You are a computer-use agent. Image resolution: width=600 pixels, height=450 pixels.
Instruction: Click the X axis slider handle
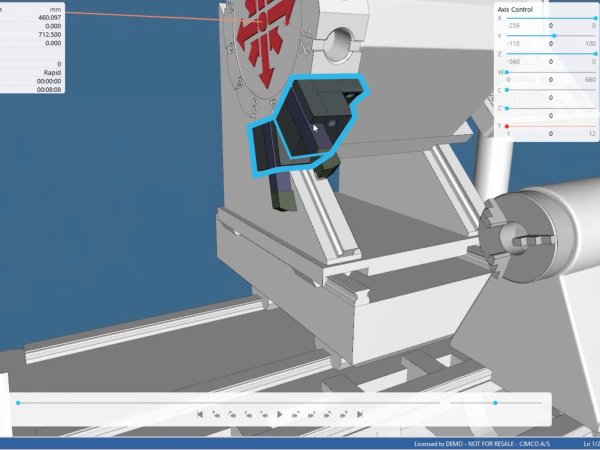(595, 18)
